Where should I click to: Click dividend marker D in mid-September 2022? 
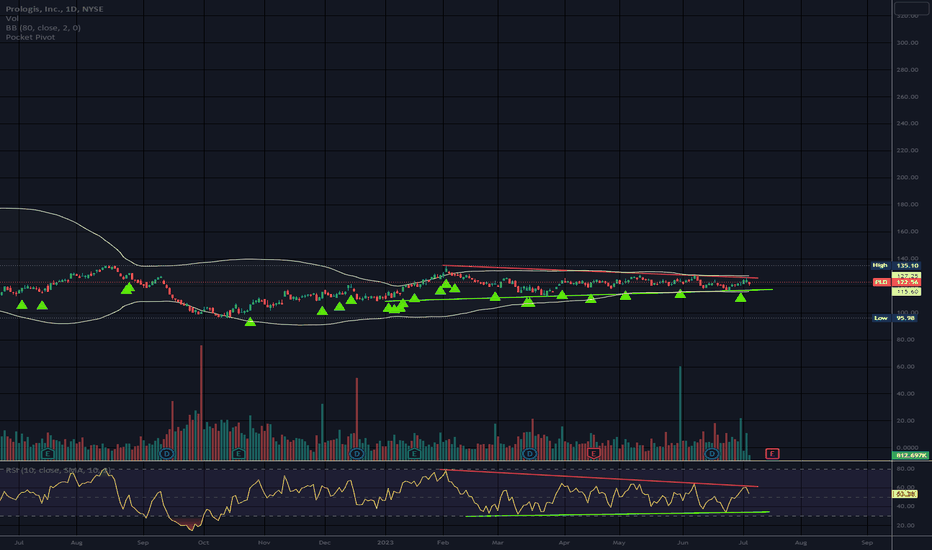click(x=166, y=454)
